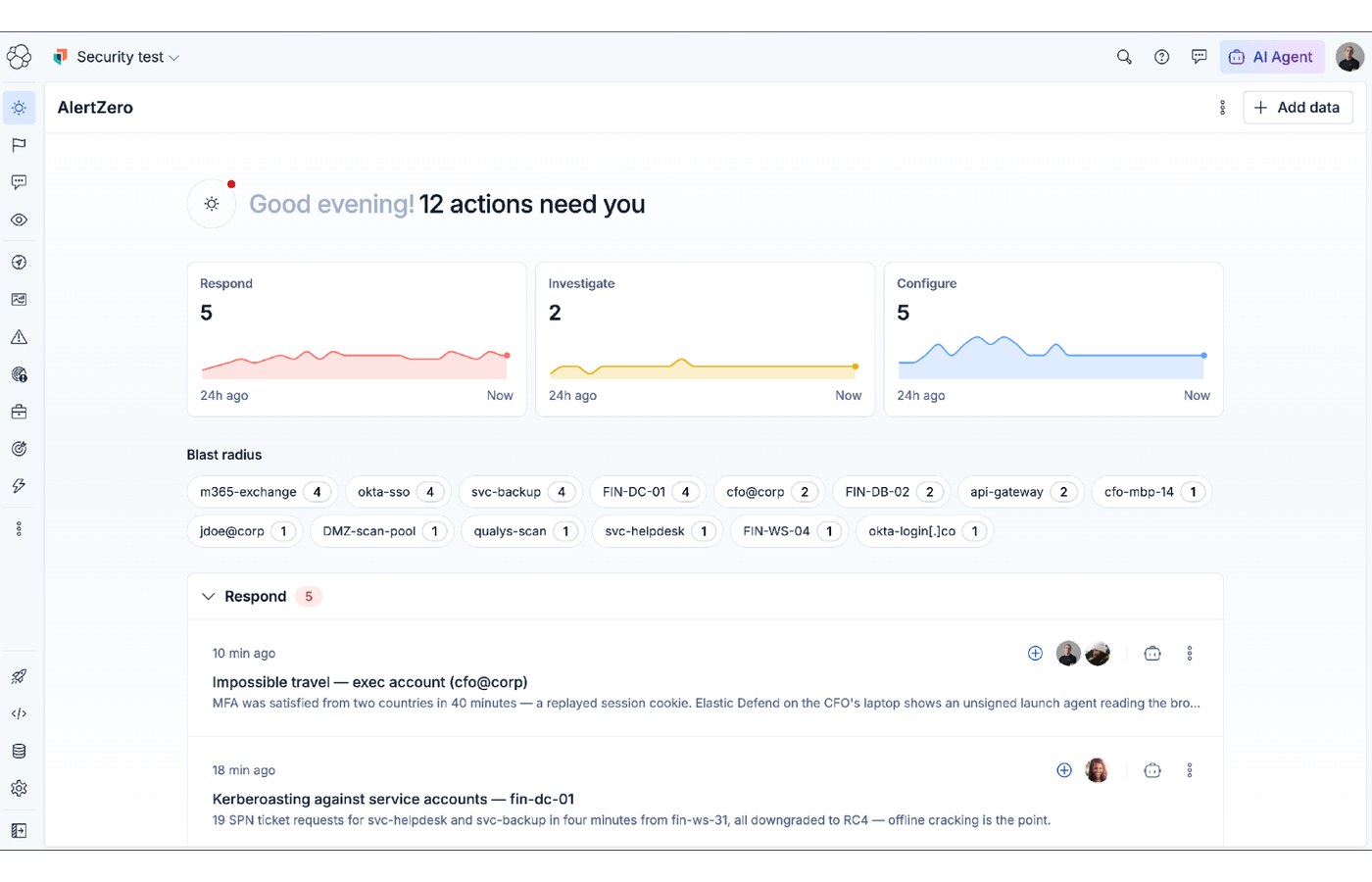Open the settings gear in the sidebar
This screenshot has height=882, width=1372.
coord(19,788)
